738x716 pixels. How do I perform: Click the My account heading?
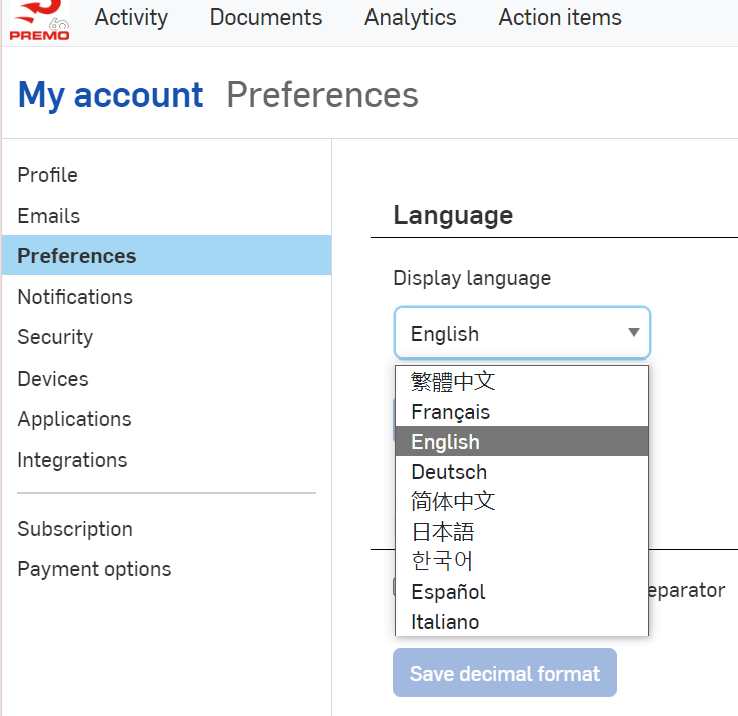[110, 95]
